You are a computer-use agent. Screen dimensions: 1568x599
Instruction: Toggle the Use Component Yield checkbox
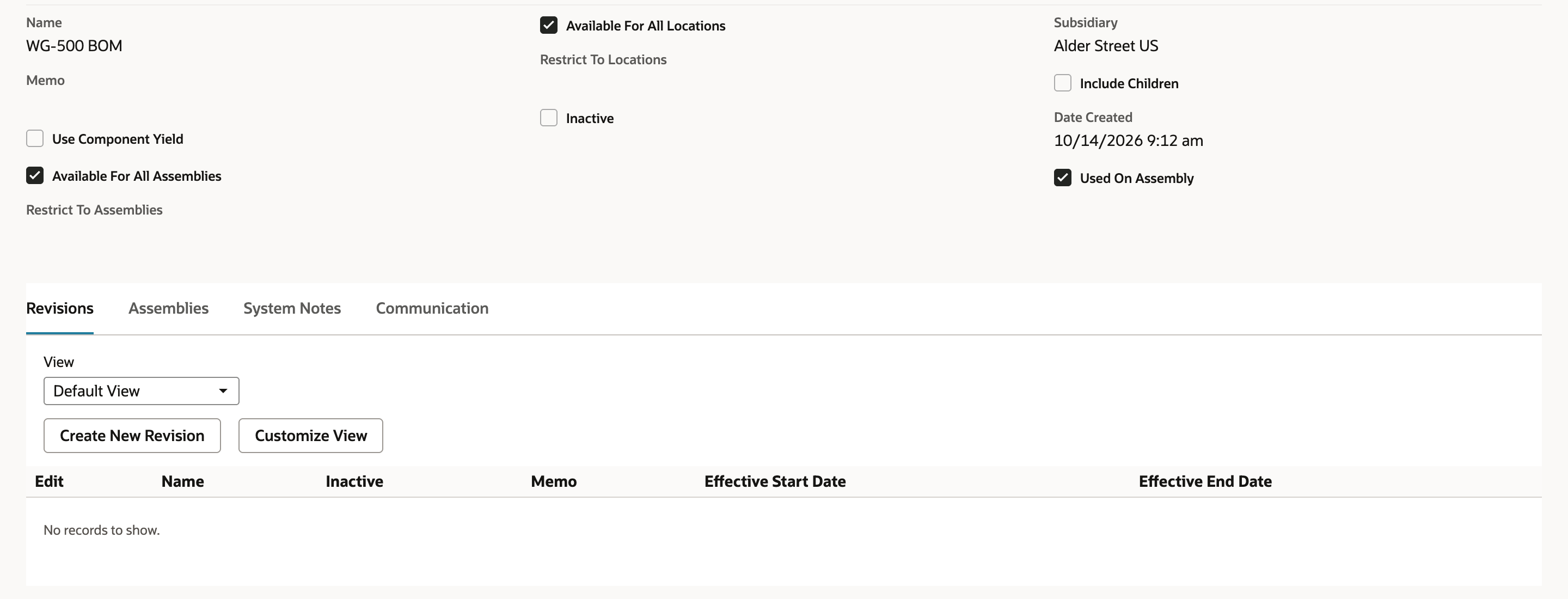tap(35, 139)
